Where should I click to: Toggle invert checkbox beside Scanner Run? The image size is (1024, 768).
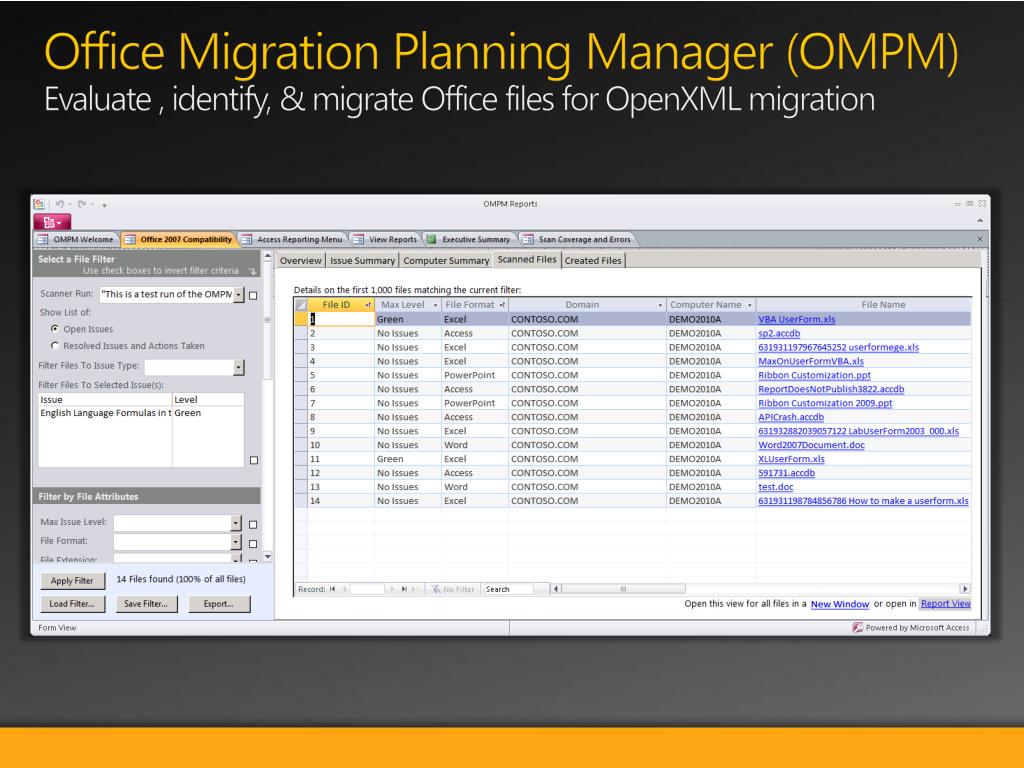(x=253, y=295)
